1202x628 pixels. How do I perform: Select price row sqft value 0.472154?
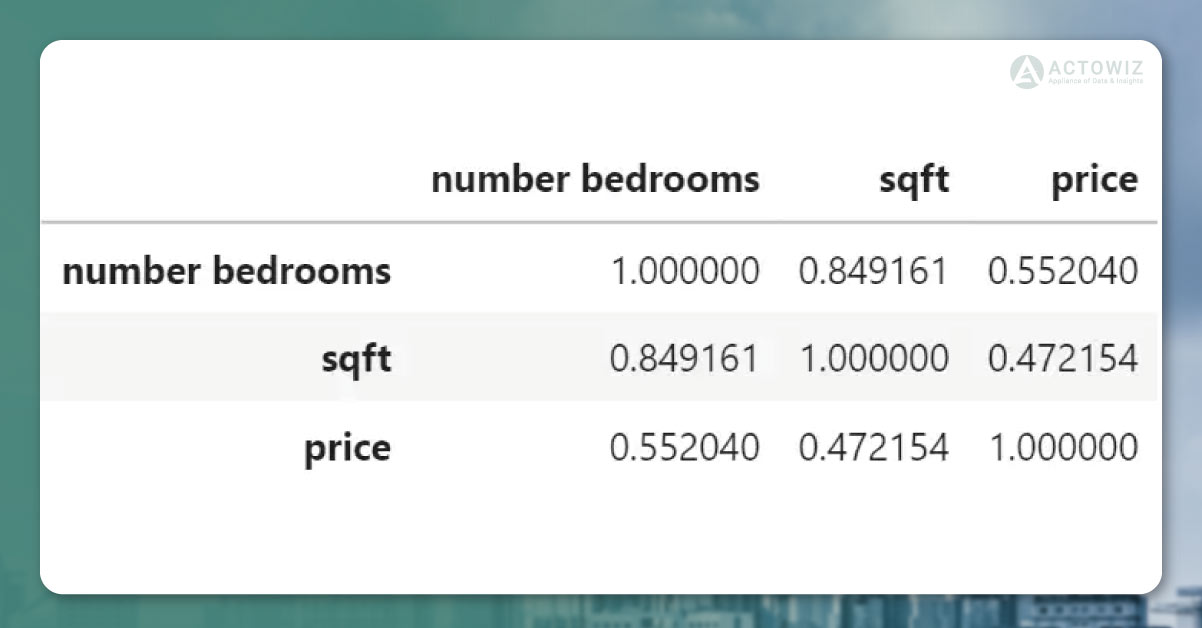point(874,447)
